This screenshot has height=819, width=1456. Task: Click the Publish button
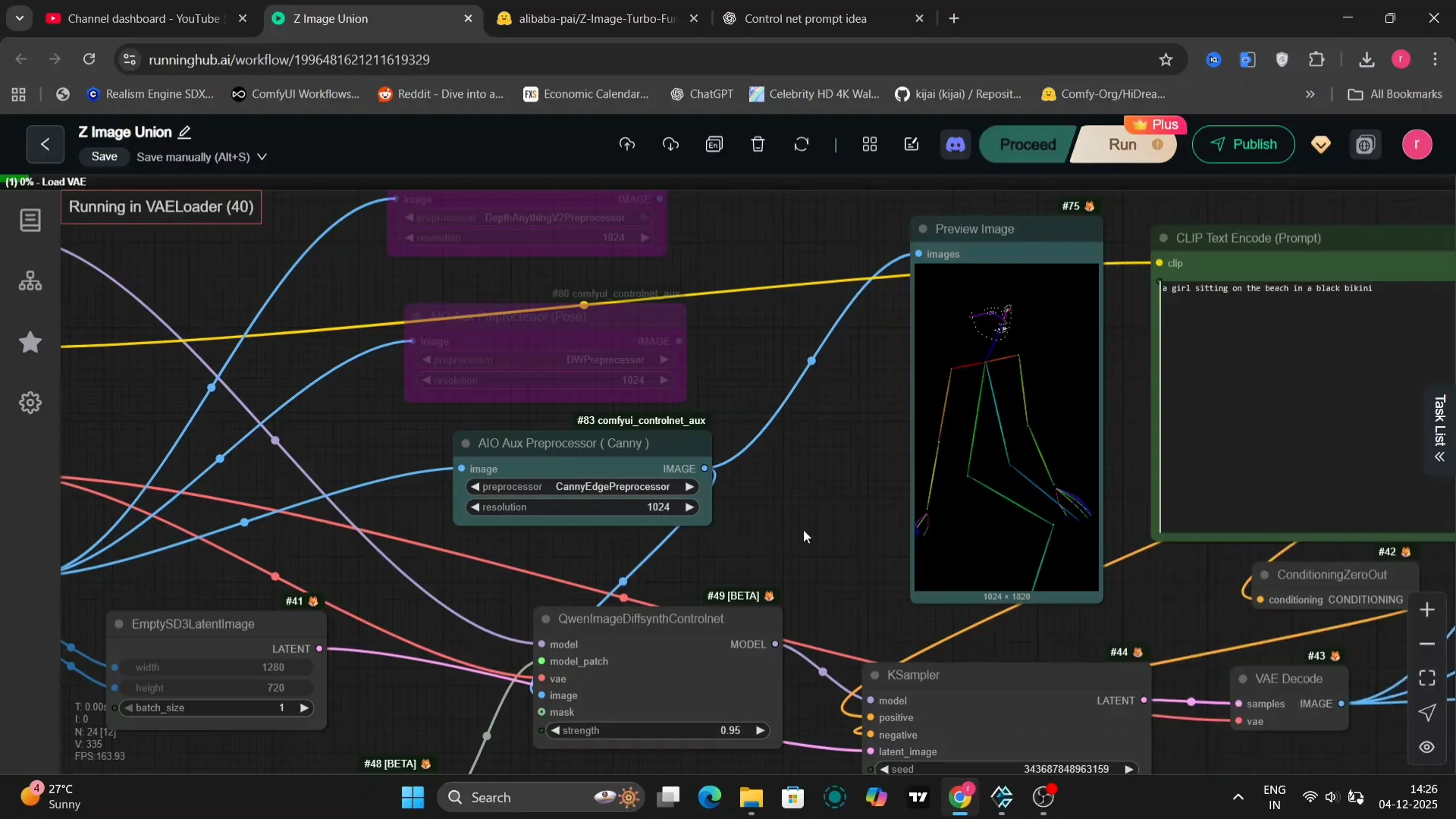1243,145
